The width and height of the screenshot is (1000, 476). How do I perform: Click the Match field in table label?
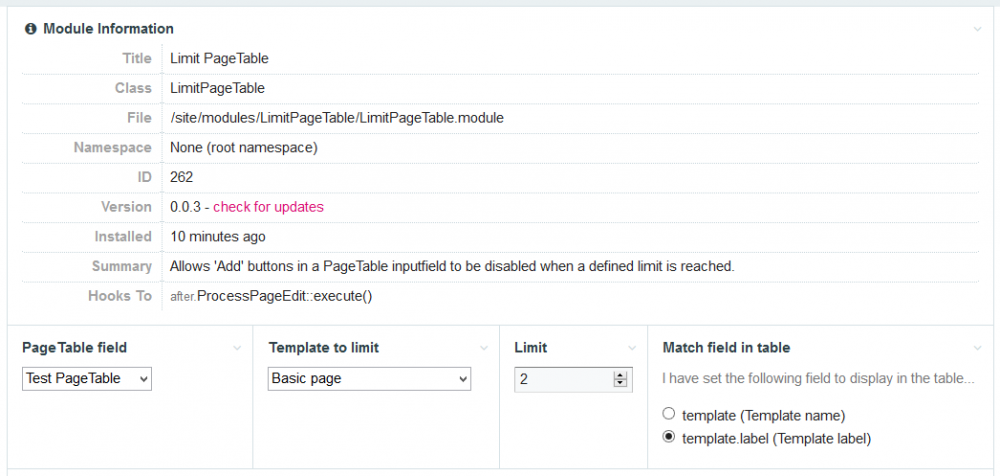[726, 348]
